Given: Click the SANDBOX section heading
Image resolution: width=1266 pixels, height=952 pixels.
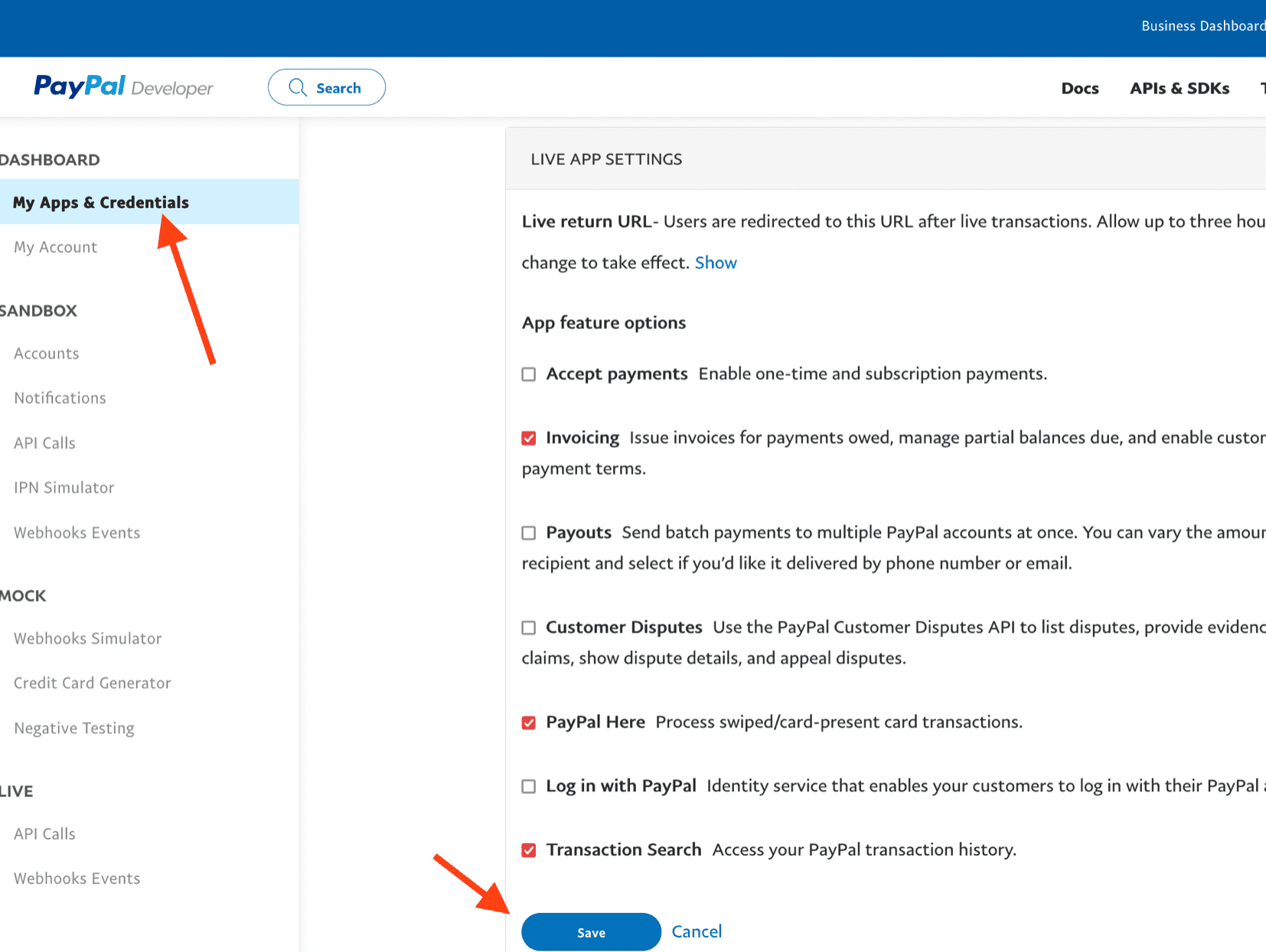Looking at the screenshot, I should pos(38,311).
